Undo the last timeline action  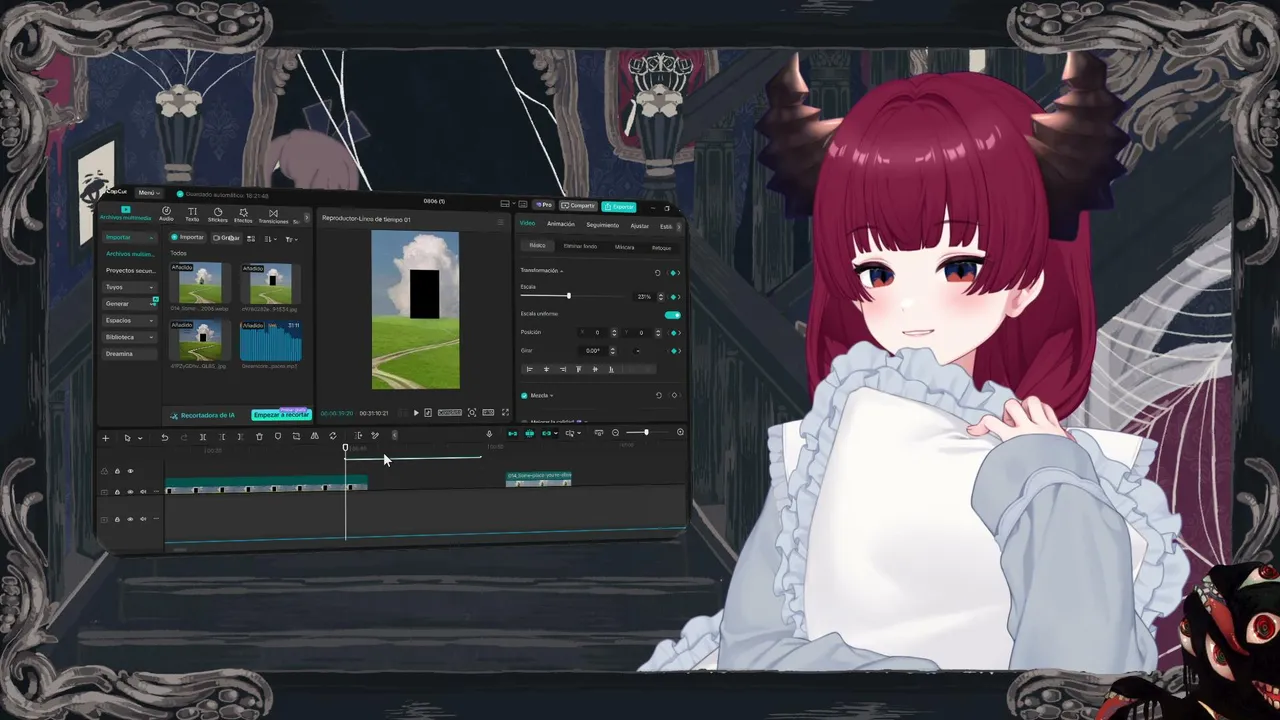[164, 437]
